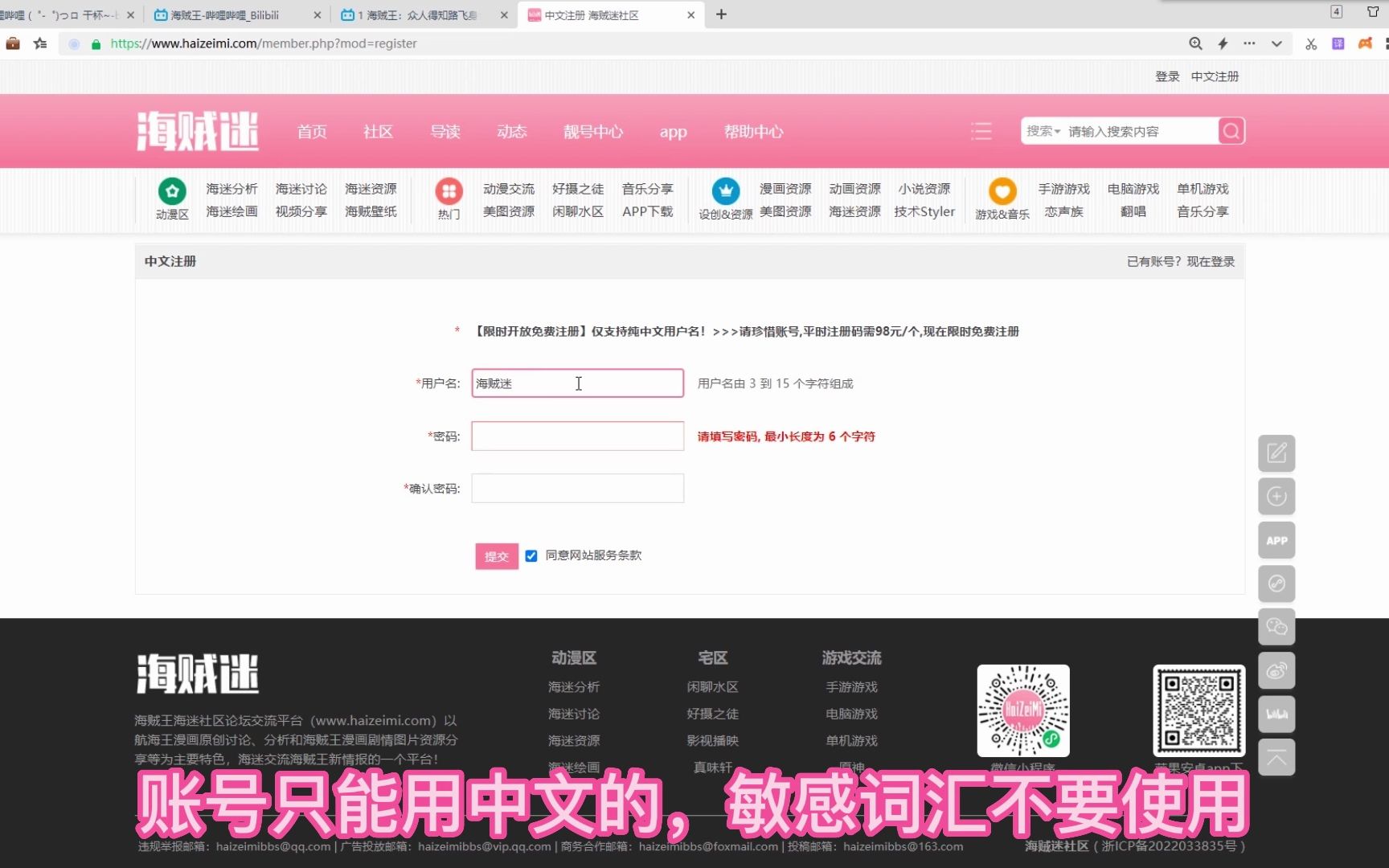Click the browser zoom magnifier icon
This screenshot has width=1389, height=868.
coord(1195,43)
